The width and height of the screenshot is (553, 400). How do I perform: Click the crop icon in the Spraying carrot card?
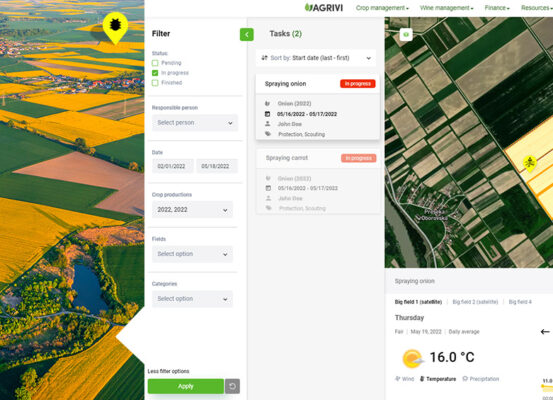point(268,178)
